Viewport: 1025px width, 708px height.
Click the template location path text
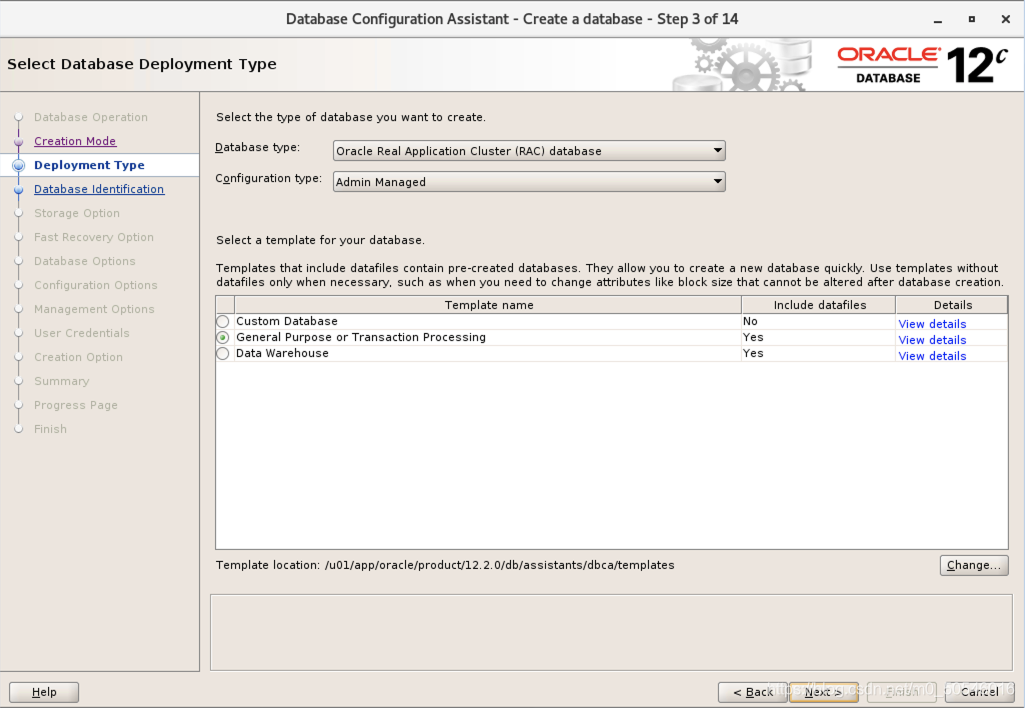(499, 565)
